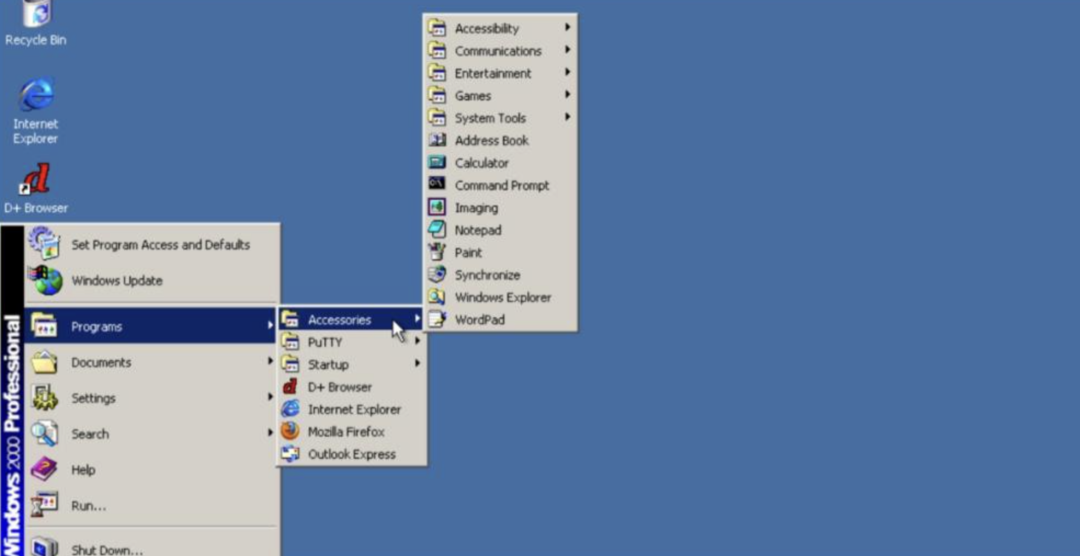Open the Recycle Bin desktop icon
This screenshot has height=556, width=1080.
[x=36, y=24]
